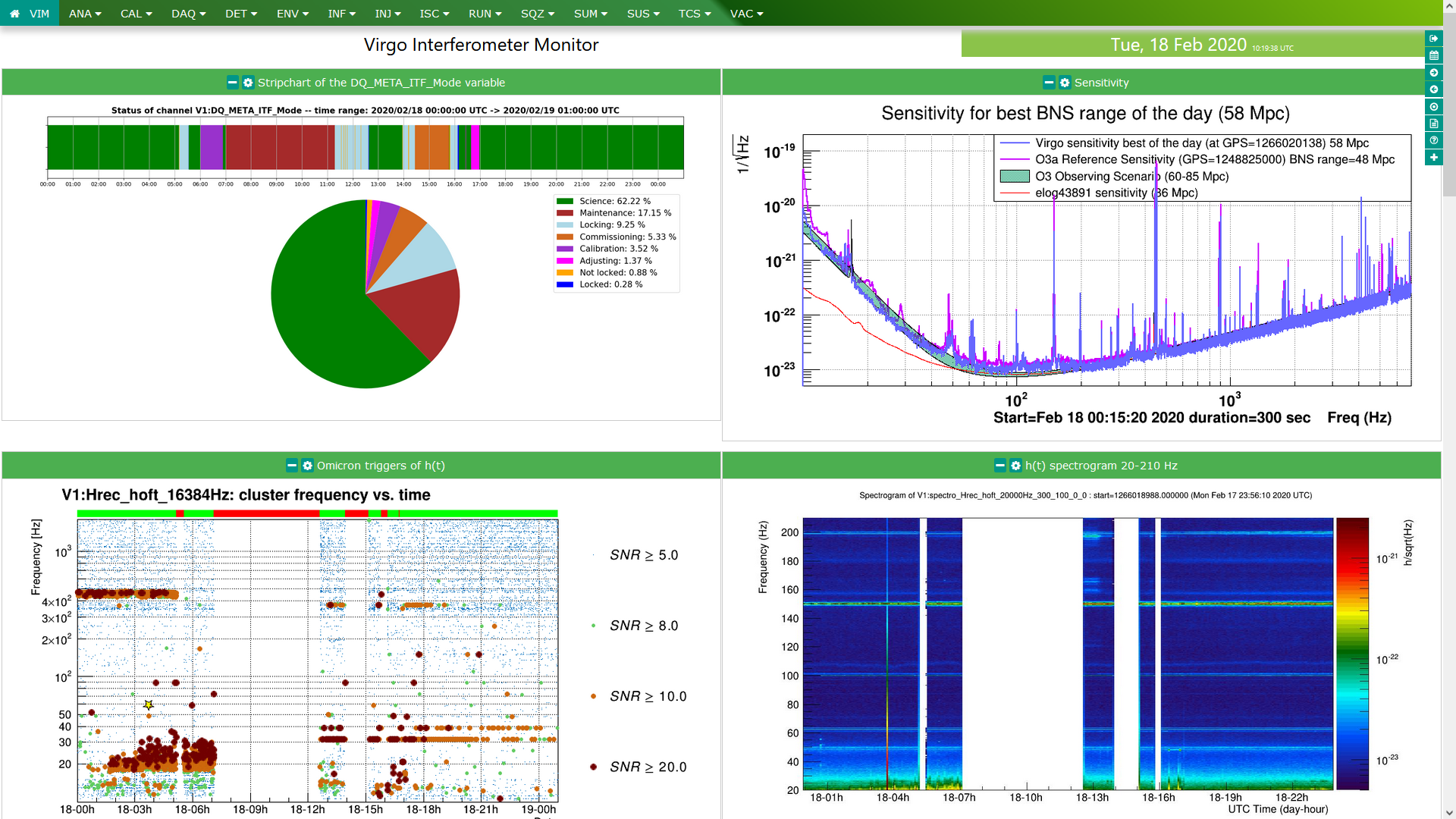Click the document icon in side toolbar
Image resolution: width=1456 pixels, height=819 pixels.
tap(1433, 124)
